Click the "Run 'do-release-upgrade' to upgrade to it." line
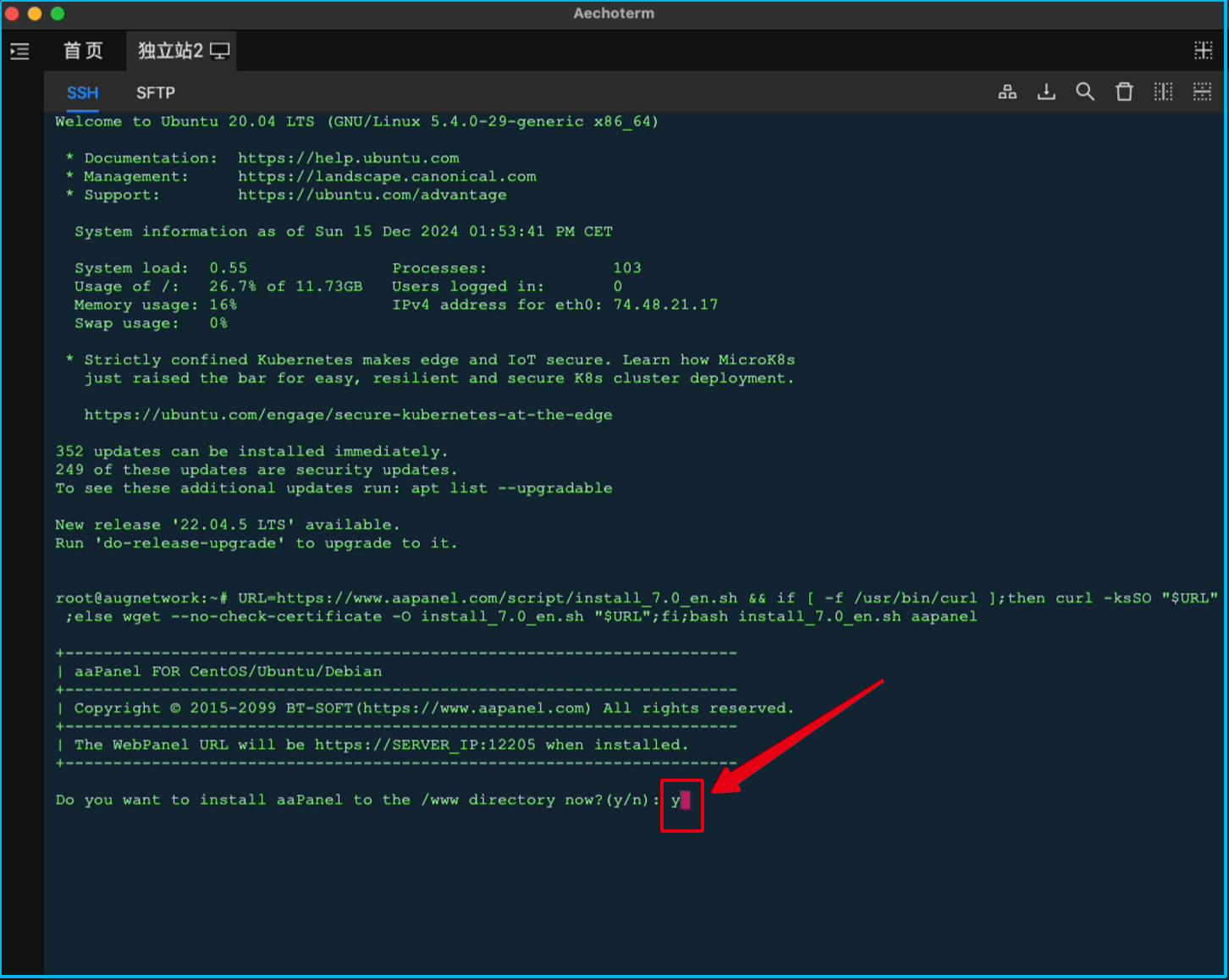Screen dimensions: 1229x980 coord(256,543)
